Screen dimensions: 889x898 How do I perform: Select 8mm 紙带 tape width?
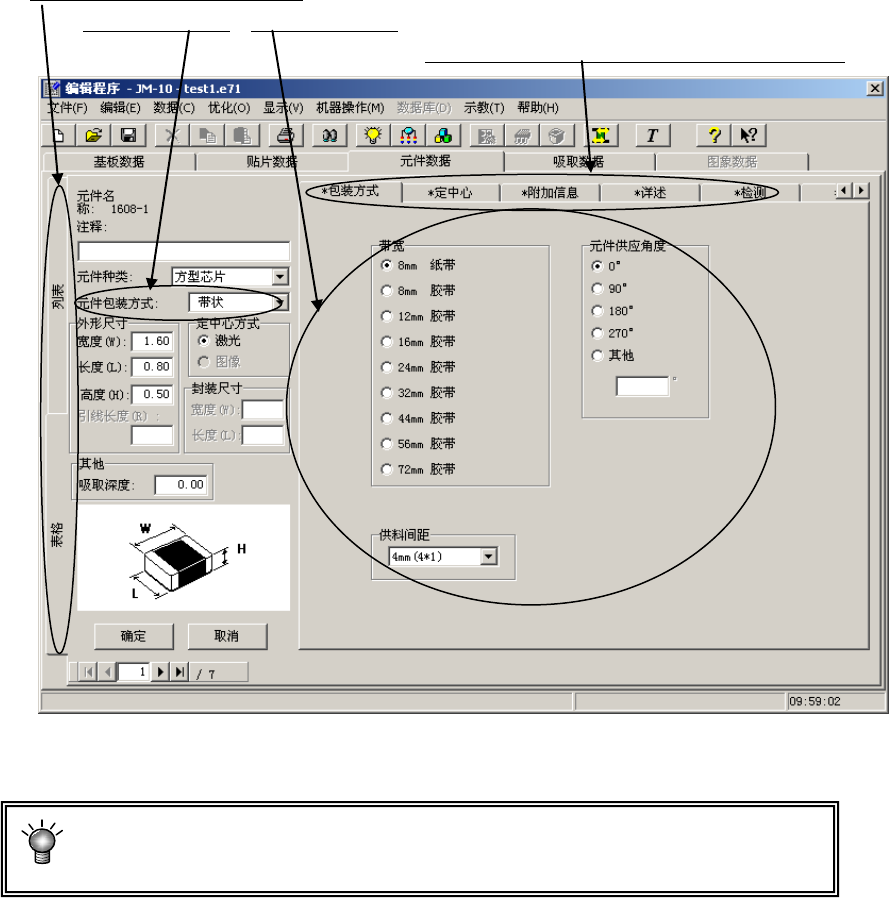(x=418, y=265)
